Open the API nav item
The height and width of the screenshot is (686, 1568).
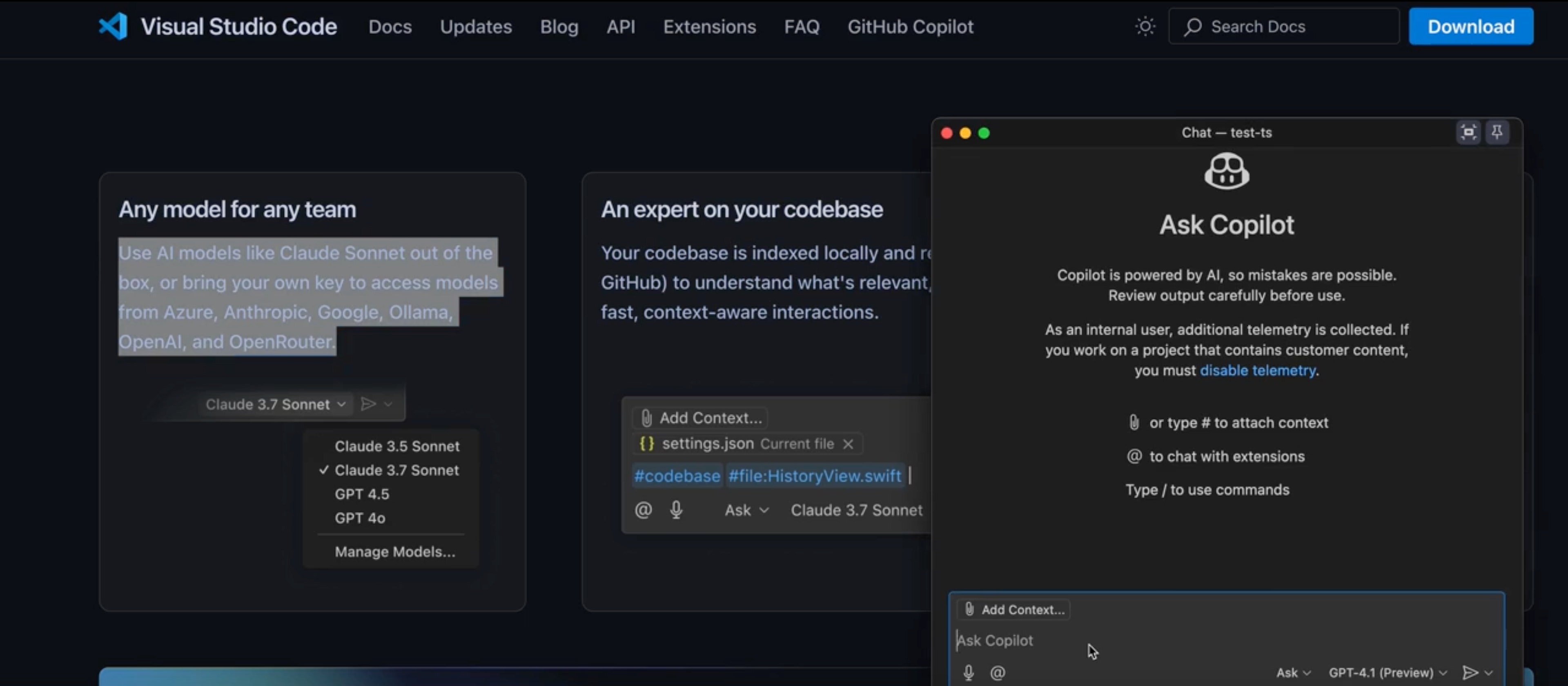coord(621,27)
